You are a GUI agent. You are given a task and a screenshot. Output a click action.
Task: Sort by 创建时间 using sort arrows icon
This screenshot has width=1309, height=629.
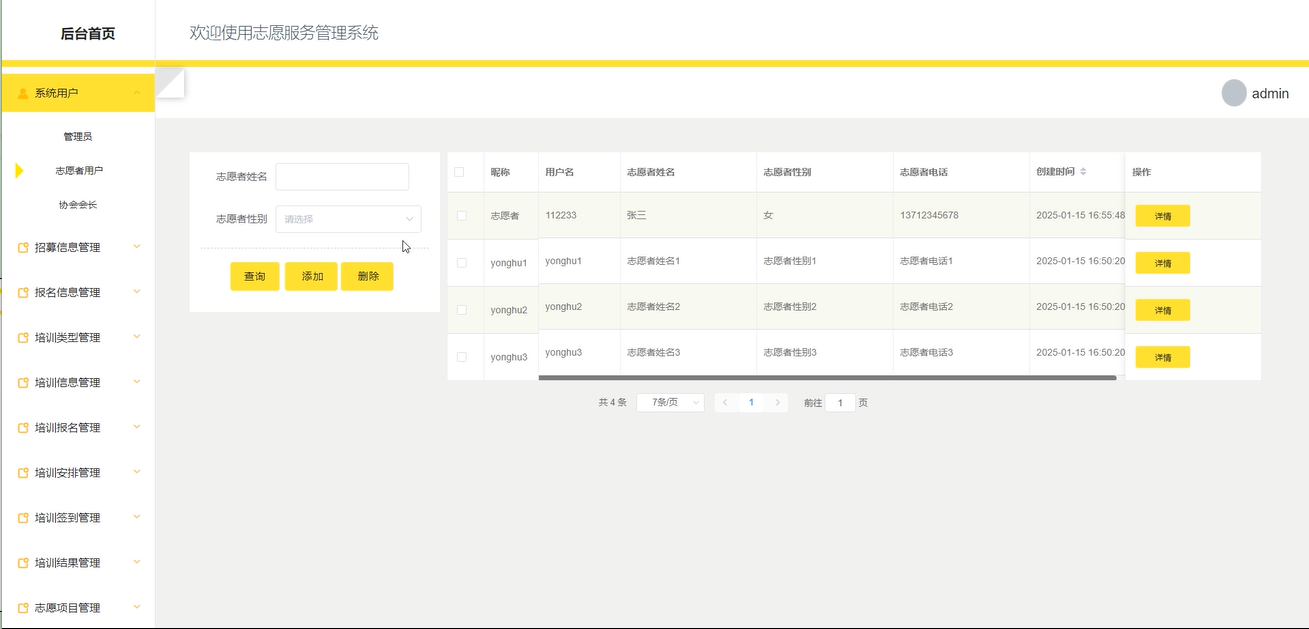(x=1083, y=172)
